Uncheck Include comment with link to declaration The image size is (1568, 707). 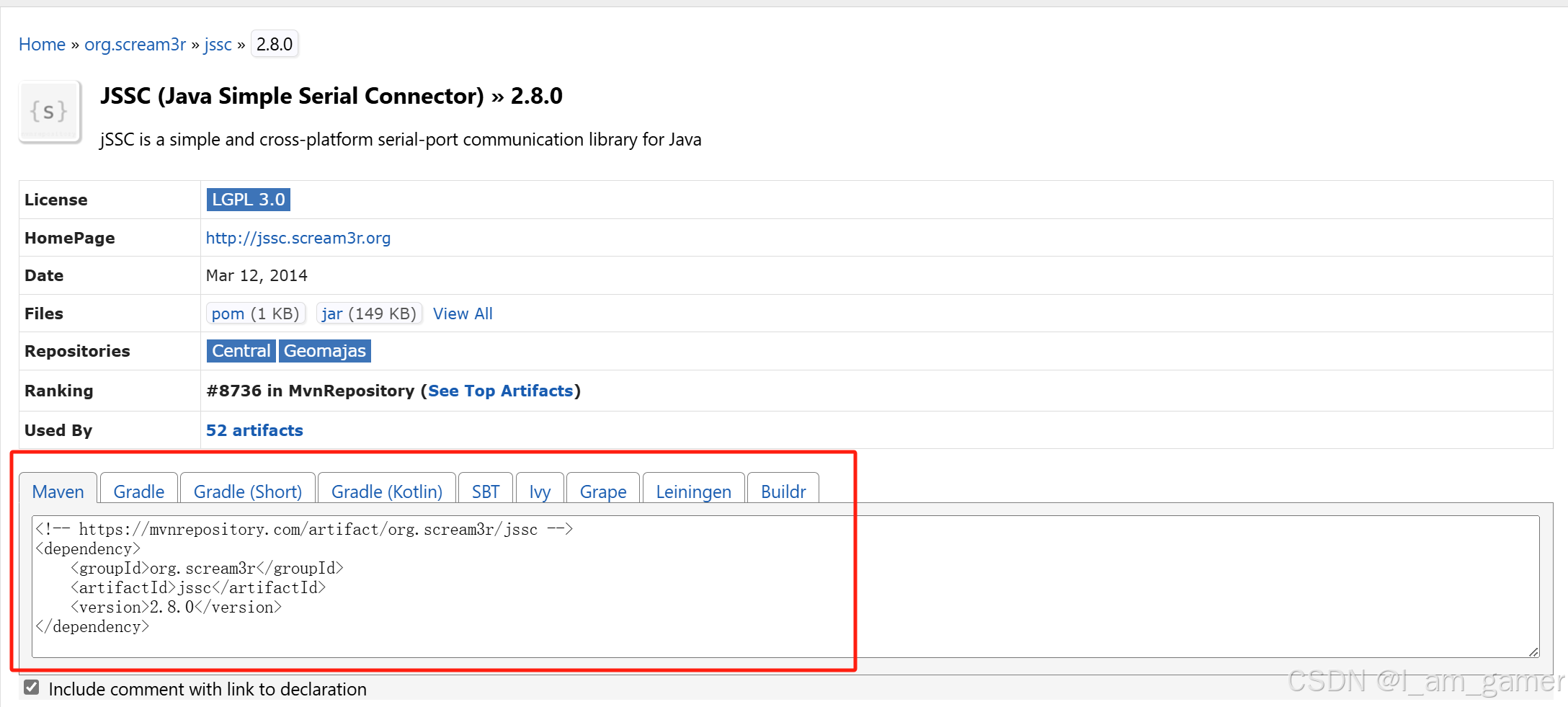[x=31, y=688]
